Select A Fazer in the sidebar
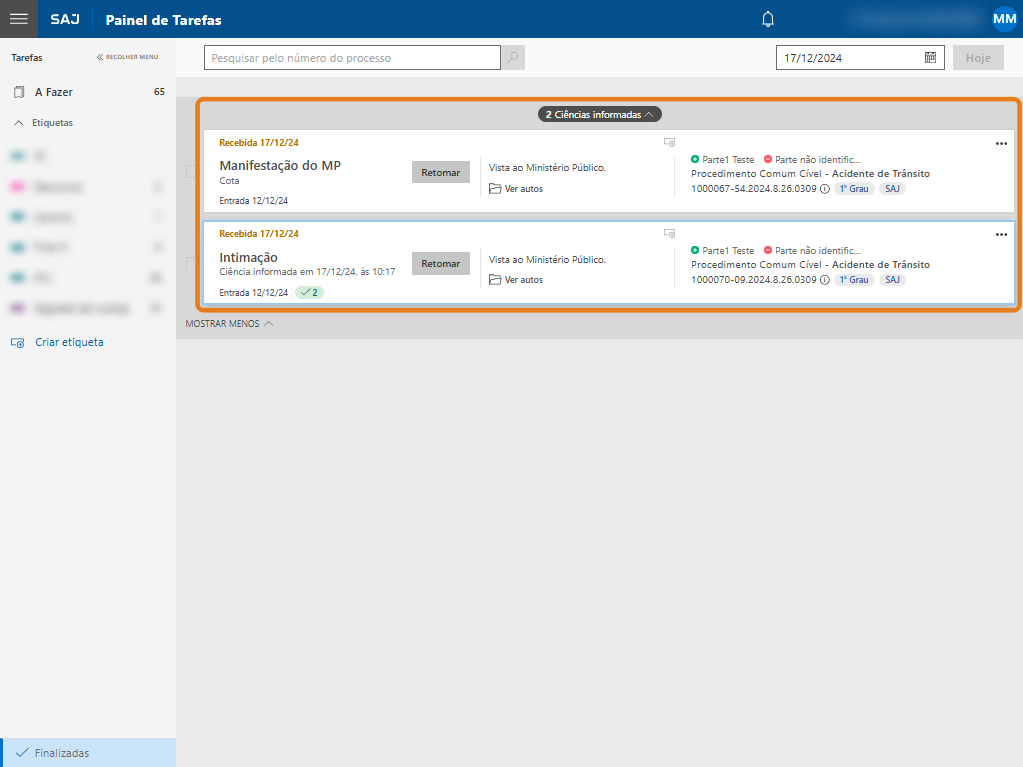The image size is (1023, 767). [x=54, y=92]
